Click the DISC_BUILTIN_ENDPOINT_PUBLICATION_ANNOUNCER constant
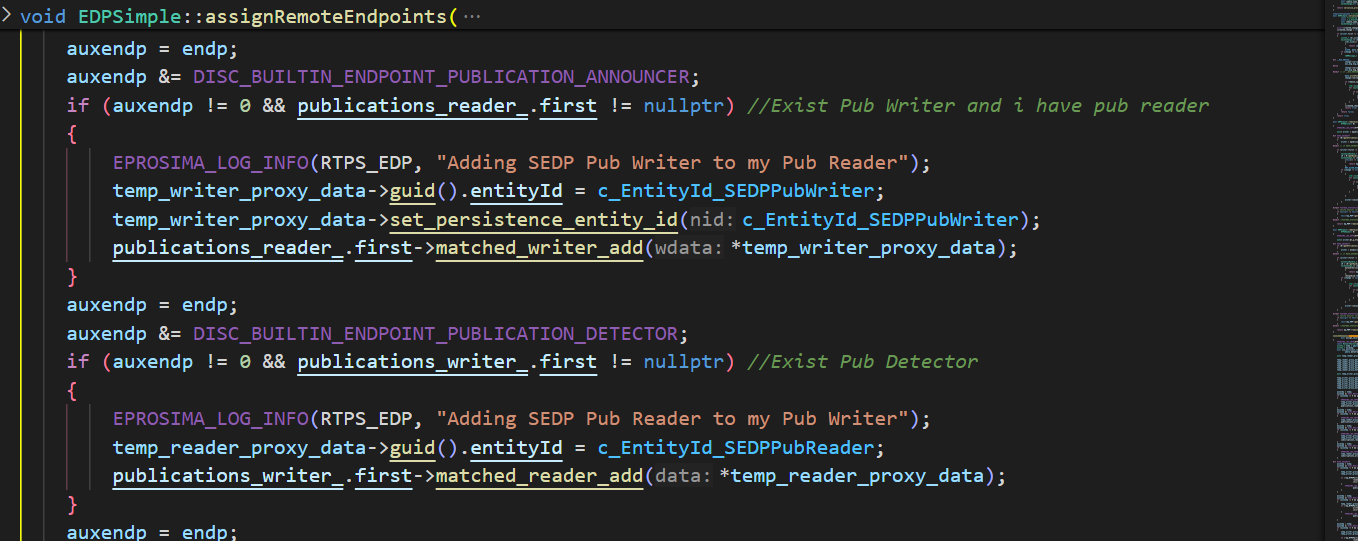 pos(441,77)
